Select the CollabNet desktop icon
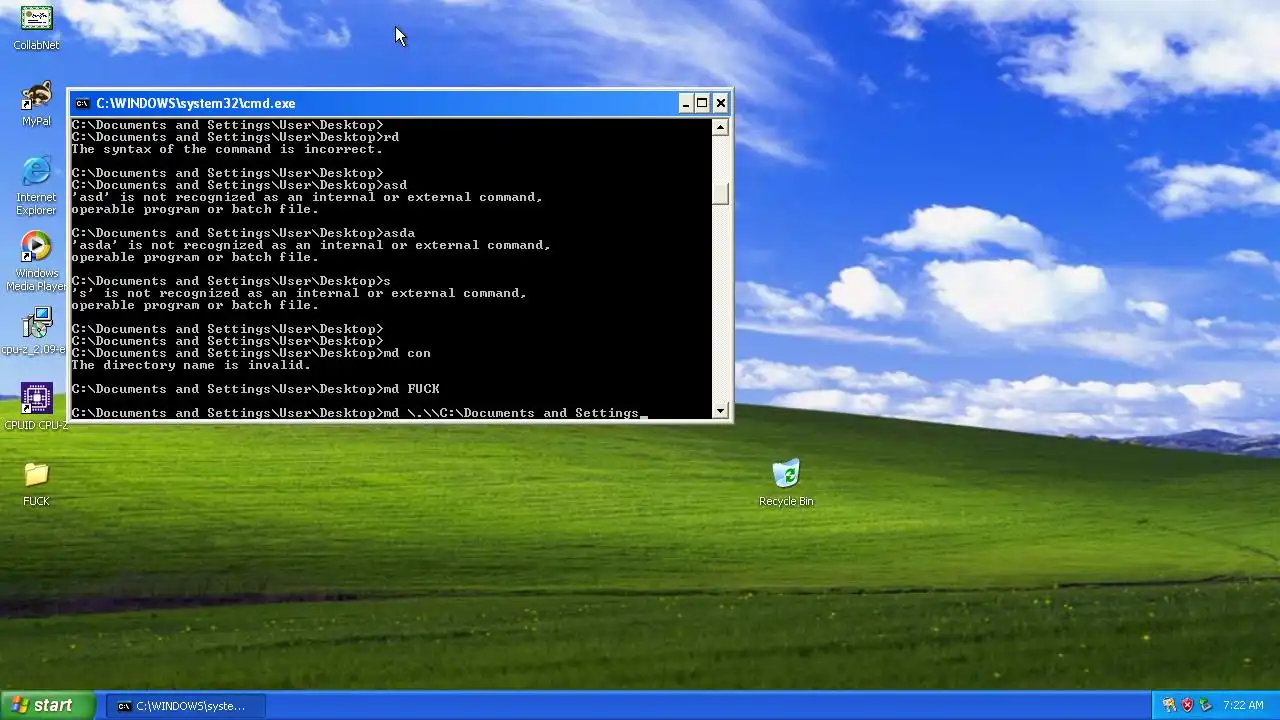This screenshot has height=720, width=1280. coord(36,27)
